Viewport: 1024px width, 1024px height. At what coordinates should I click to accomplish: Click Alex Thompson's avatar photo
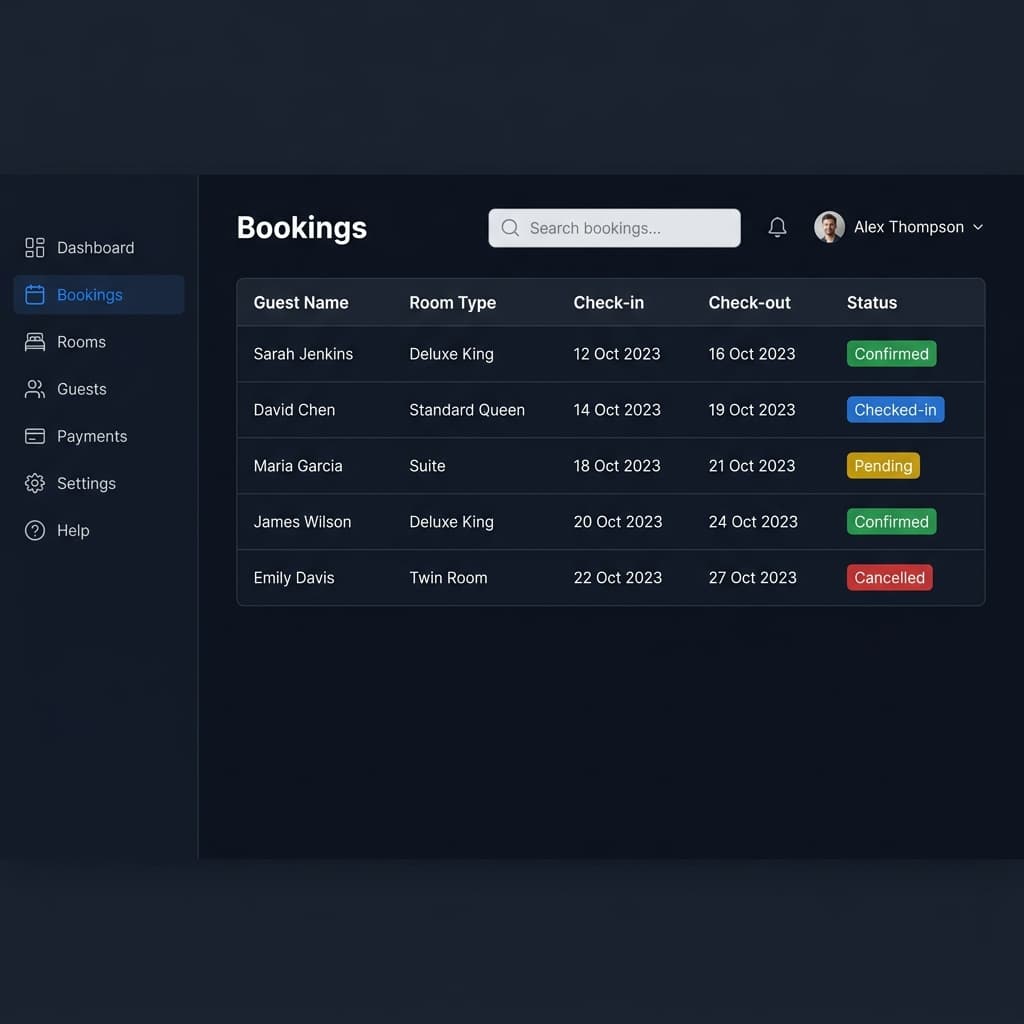coord(829,227)
